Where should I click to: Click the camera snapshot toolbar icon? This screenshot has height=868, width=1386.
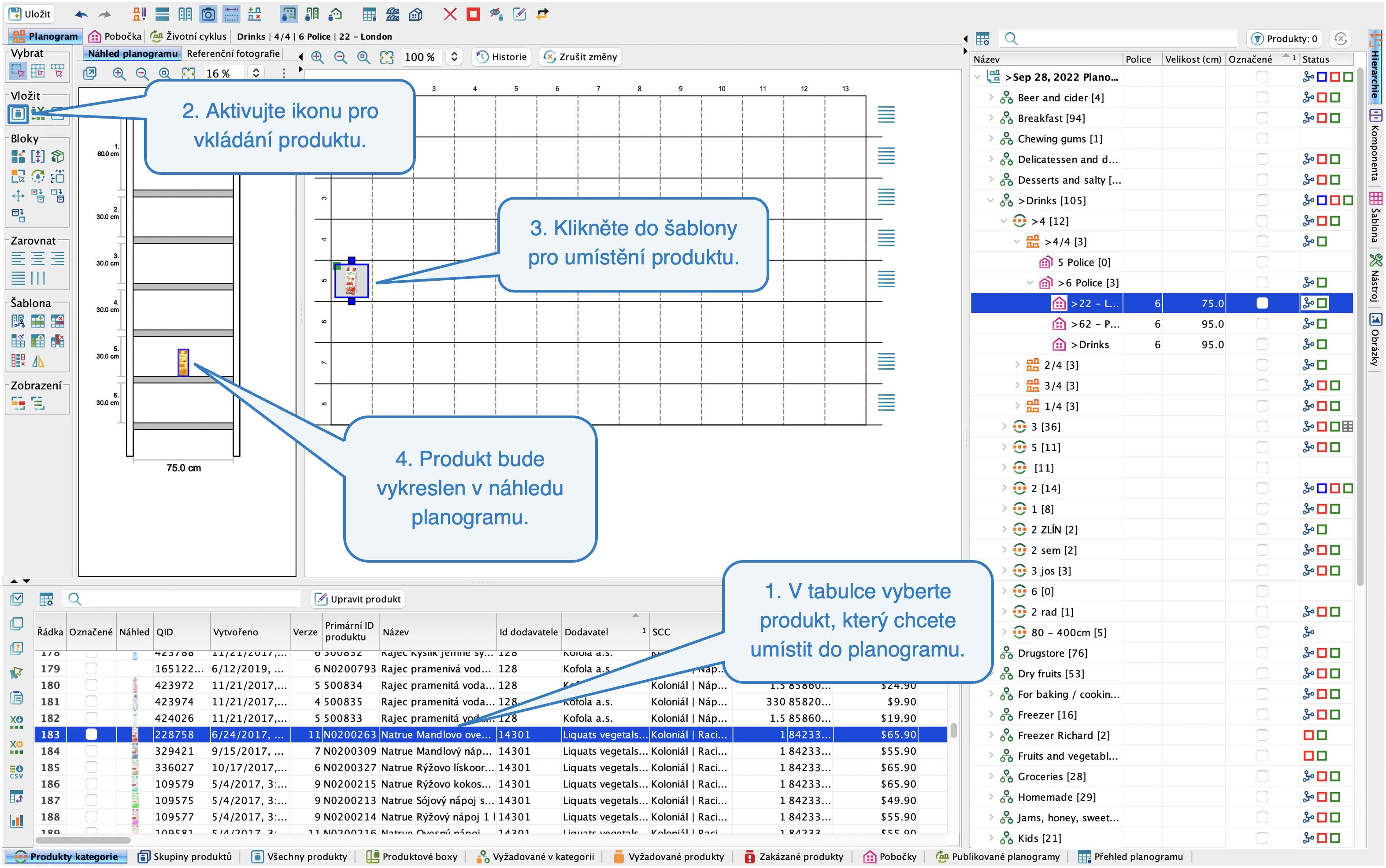tap(208, 14)
